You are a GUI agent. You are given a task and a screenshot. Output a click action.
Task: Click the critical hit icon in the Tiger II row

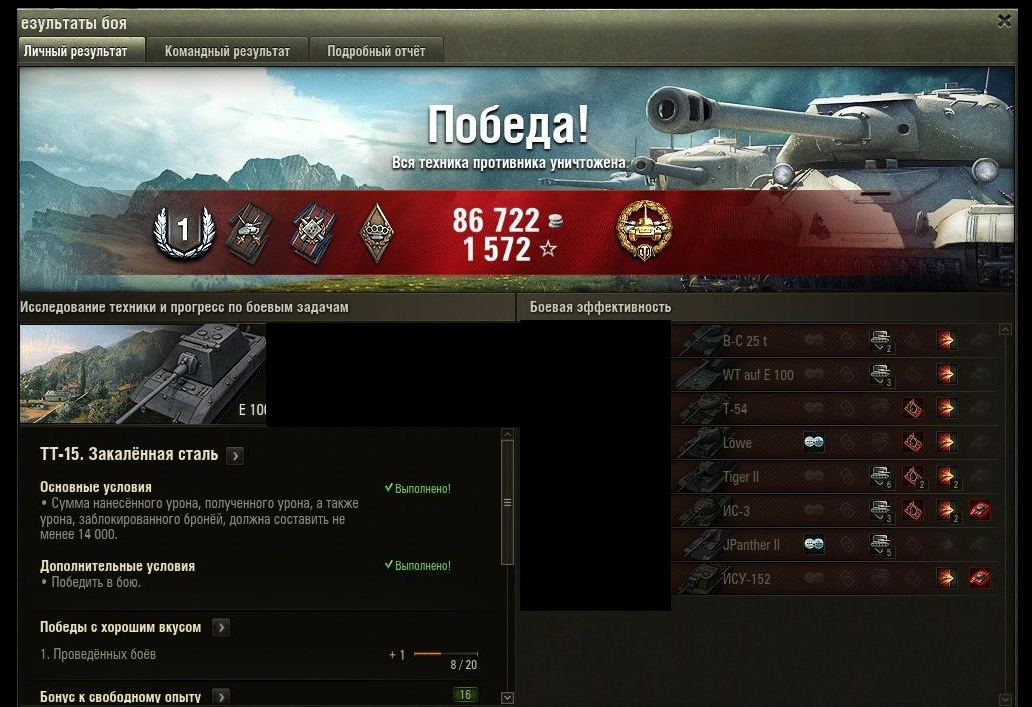point(913,477)
